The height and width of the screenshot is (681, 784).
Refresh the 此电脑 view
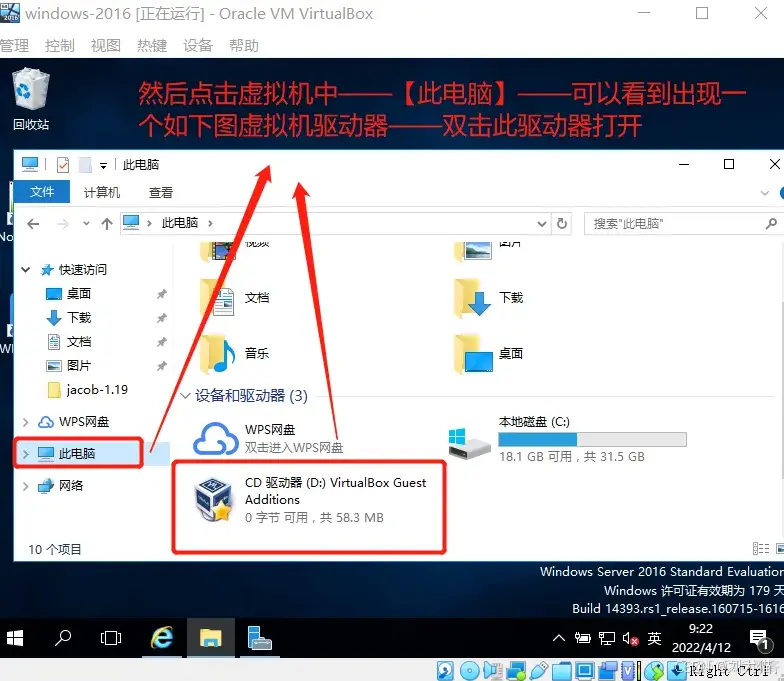pos(562,224)
